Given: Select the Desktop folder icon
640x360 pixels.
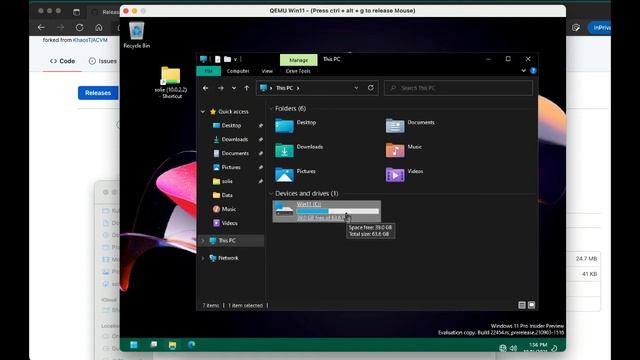Looking at the screenshot, I should pos(284,125).
